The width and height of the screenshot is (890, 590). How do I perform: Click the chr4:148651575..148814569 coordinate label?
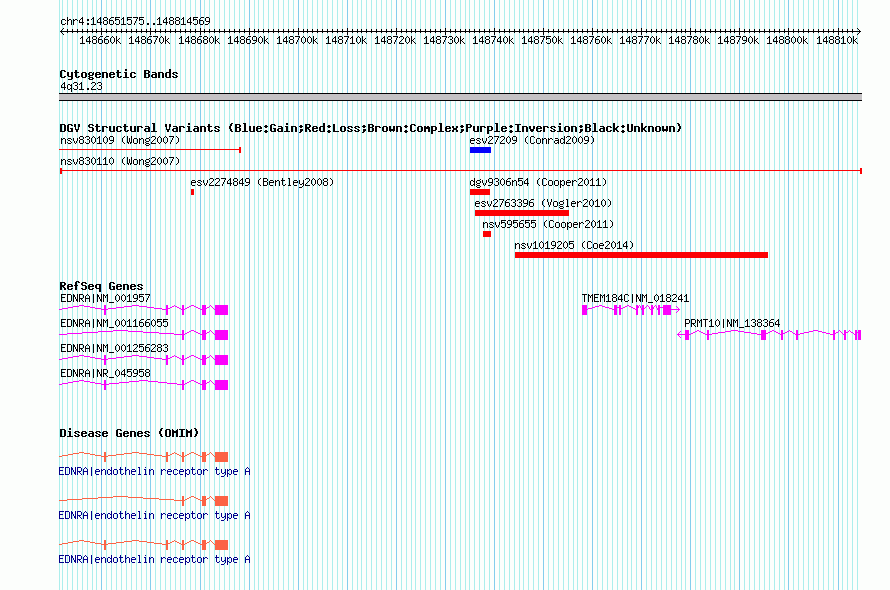[135, 21]
